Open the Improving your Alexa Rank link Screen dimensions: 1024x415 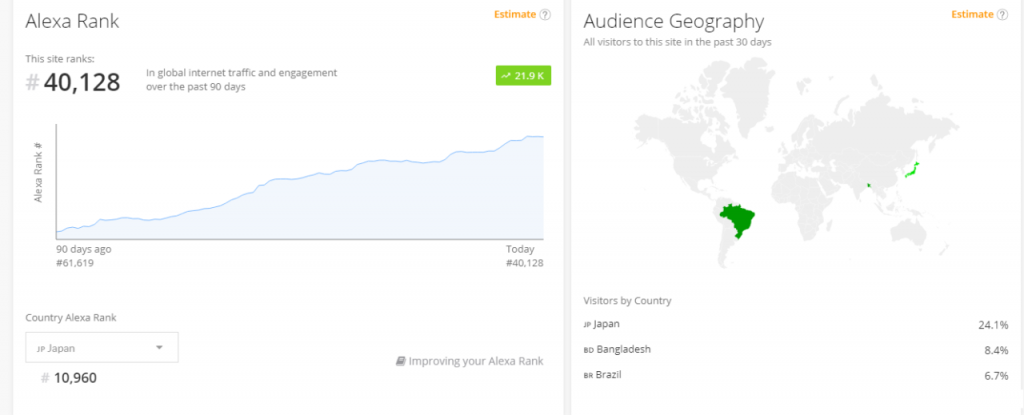[476, 361]
